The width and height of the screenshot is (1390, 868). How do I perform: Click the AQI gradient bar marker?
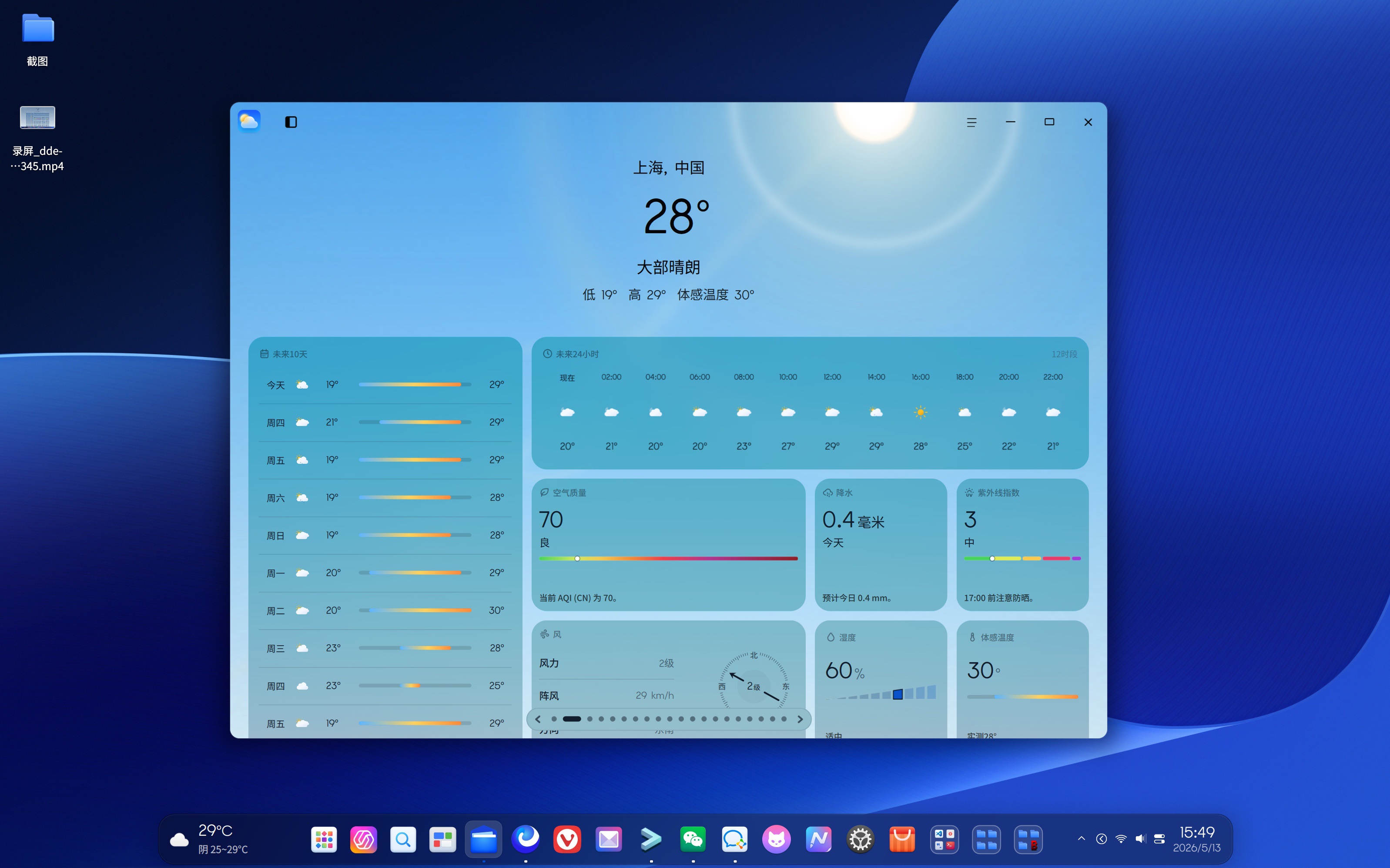pyautogui.click(x=577, y=559)
